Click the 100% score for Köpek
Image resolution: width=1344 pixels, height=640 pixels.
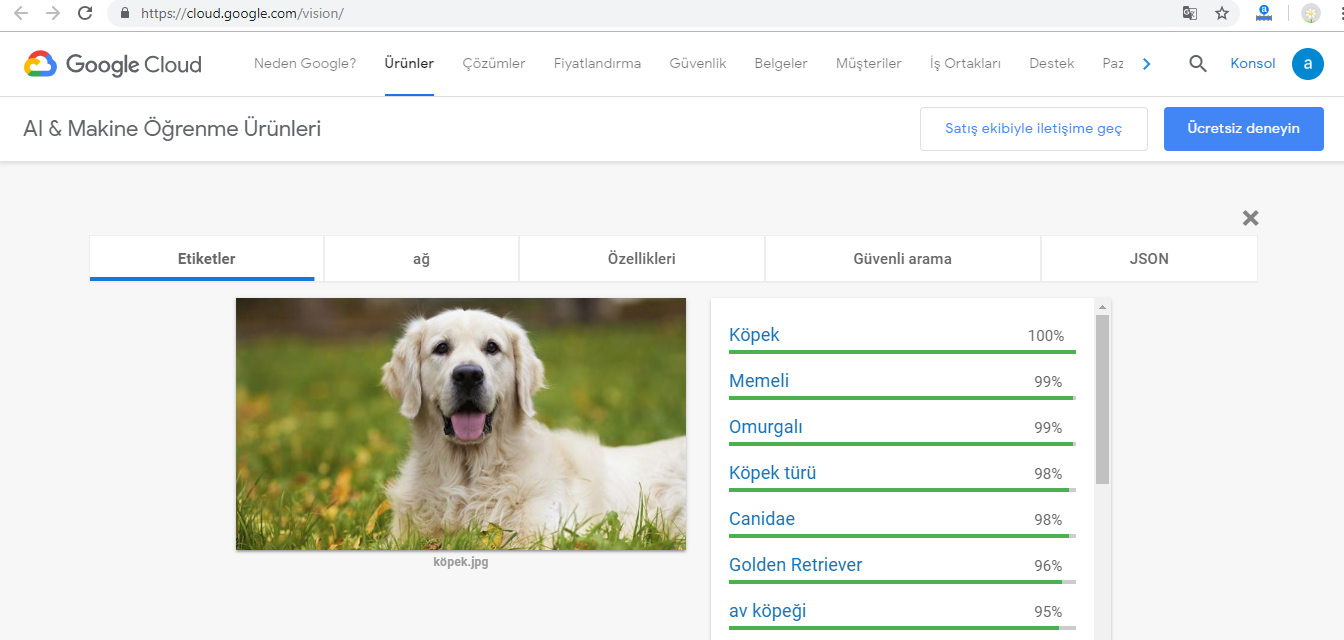coord(1046,336)
